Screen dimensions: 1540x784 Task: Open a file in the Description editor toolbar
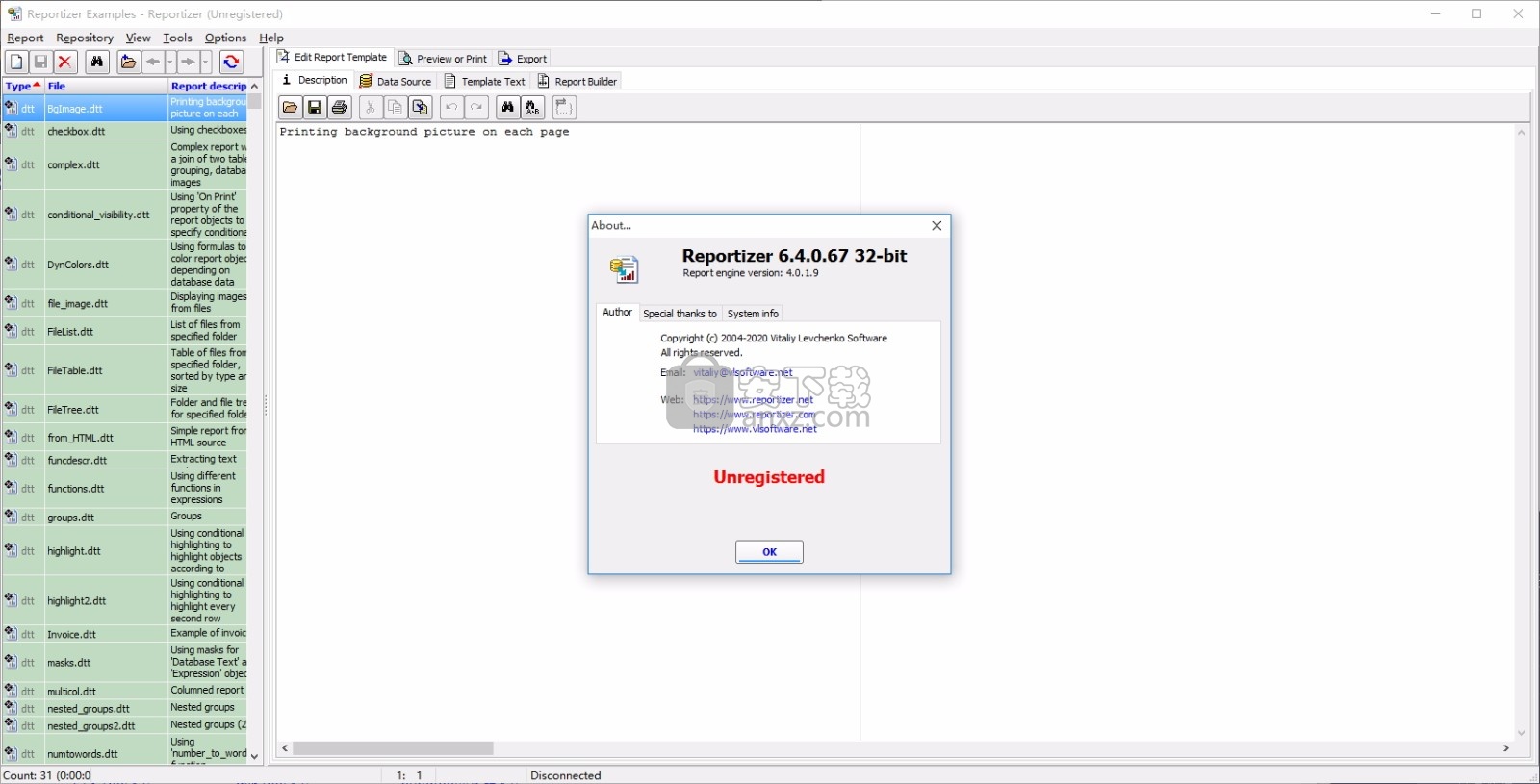[290, 107]
